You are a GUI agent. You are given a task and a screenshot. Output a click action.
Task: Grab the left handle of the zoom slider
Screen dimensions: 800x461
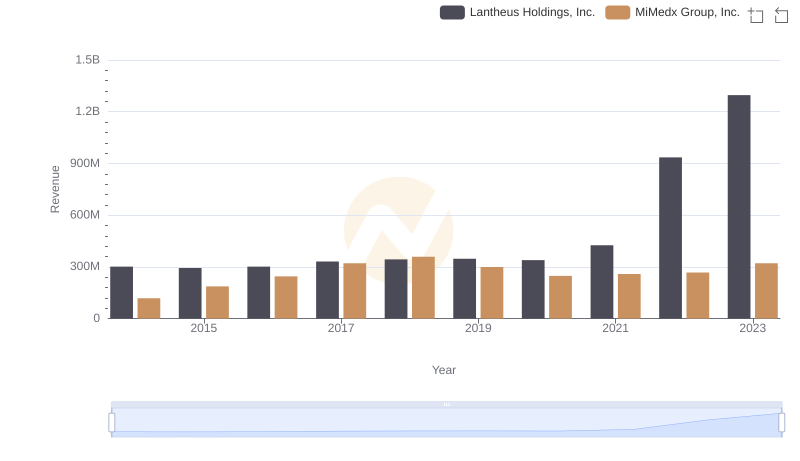(112, 423)
